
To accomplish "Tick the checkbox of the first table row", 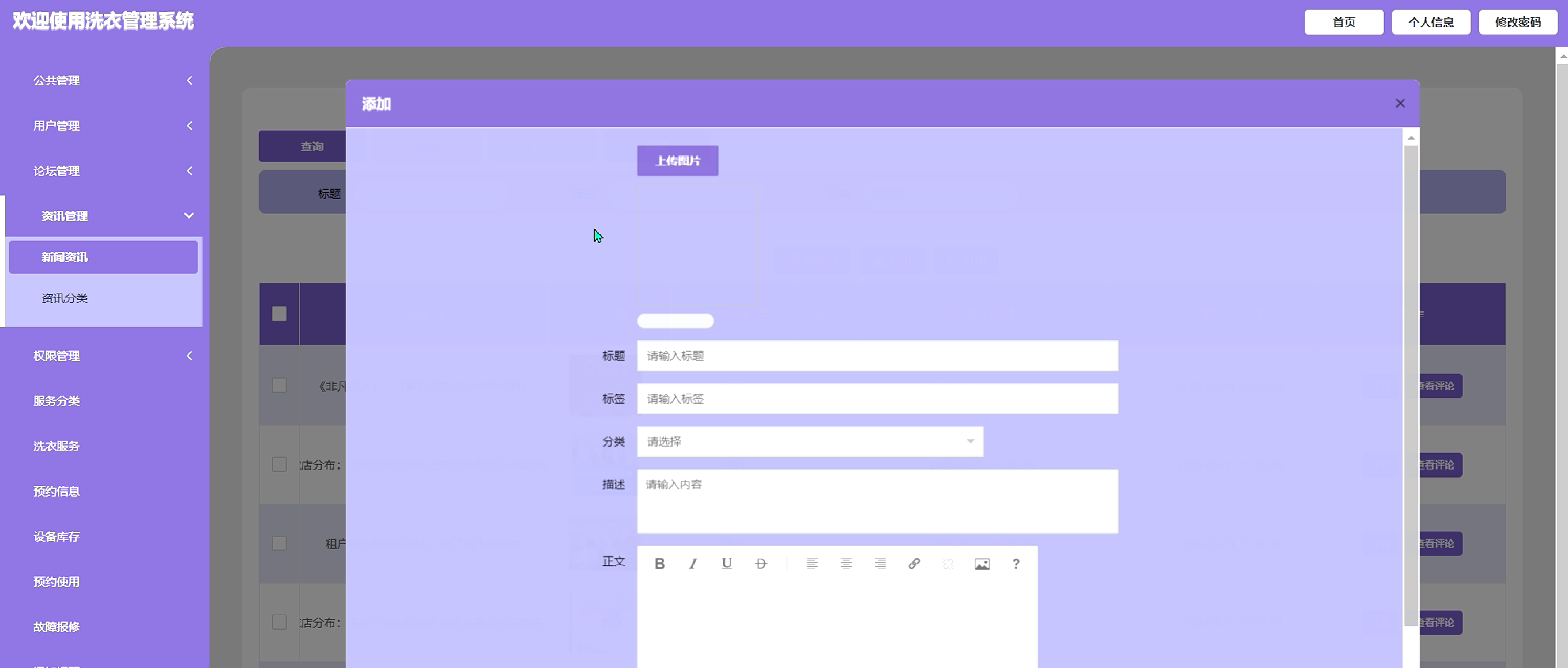I will coord(279,386).
